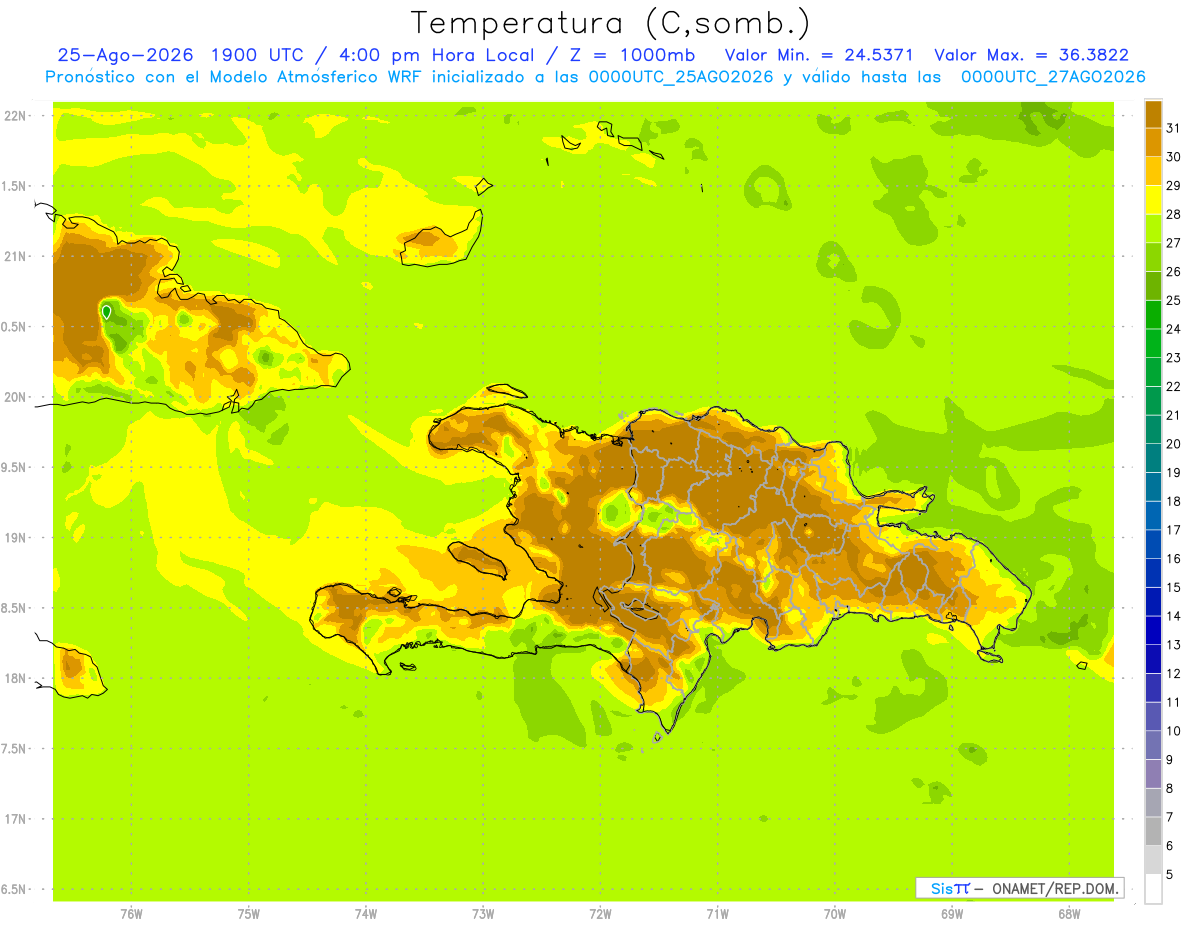Pick the blue swatch between 13 and 14
The image size is (1200, 927).
coord(1153,631)
